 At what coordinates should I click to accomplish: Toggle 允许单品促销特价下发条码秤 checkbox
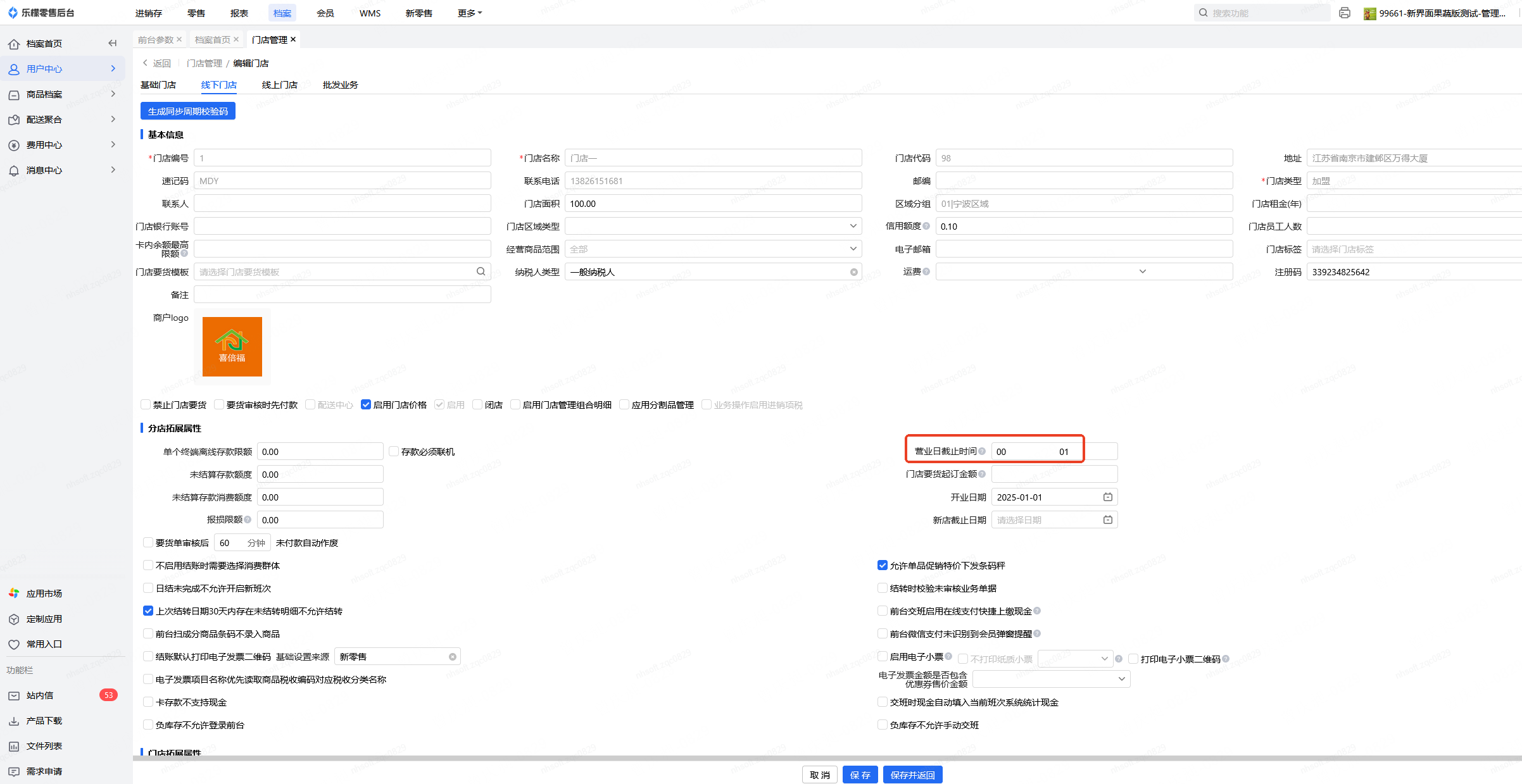(883, 565)
